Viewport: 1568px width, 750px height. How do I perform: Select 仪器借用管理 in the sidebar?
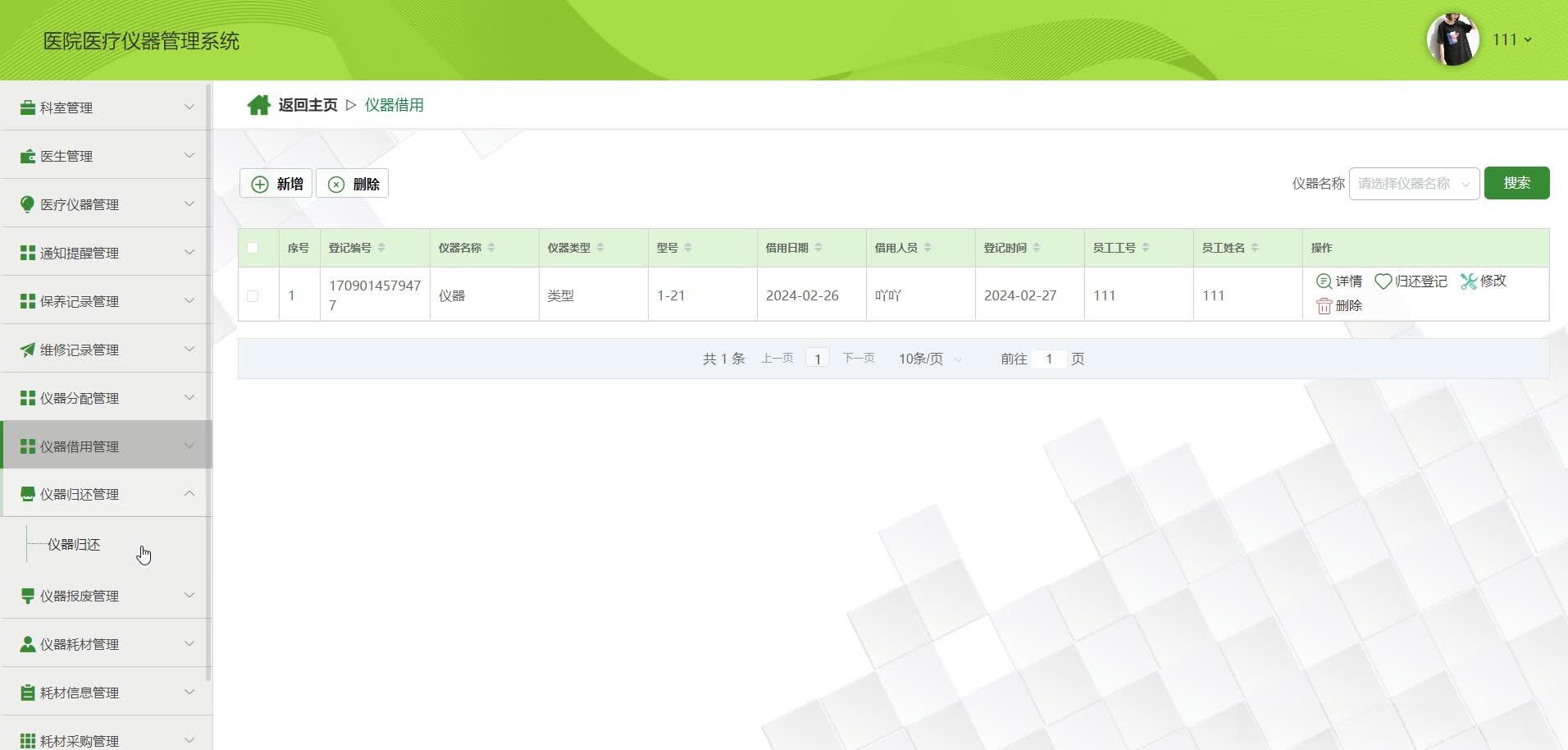pos(80,446)
